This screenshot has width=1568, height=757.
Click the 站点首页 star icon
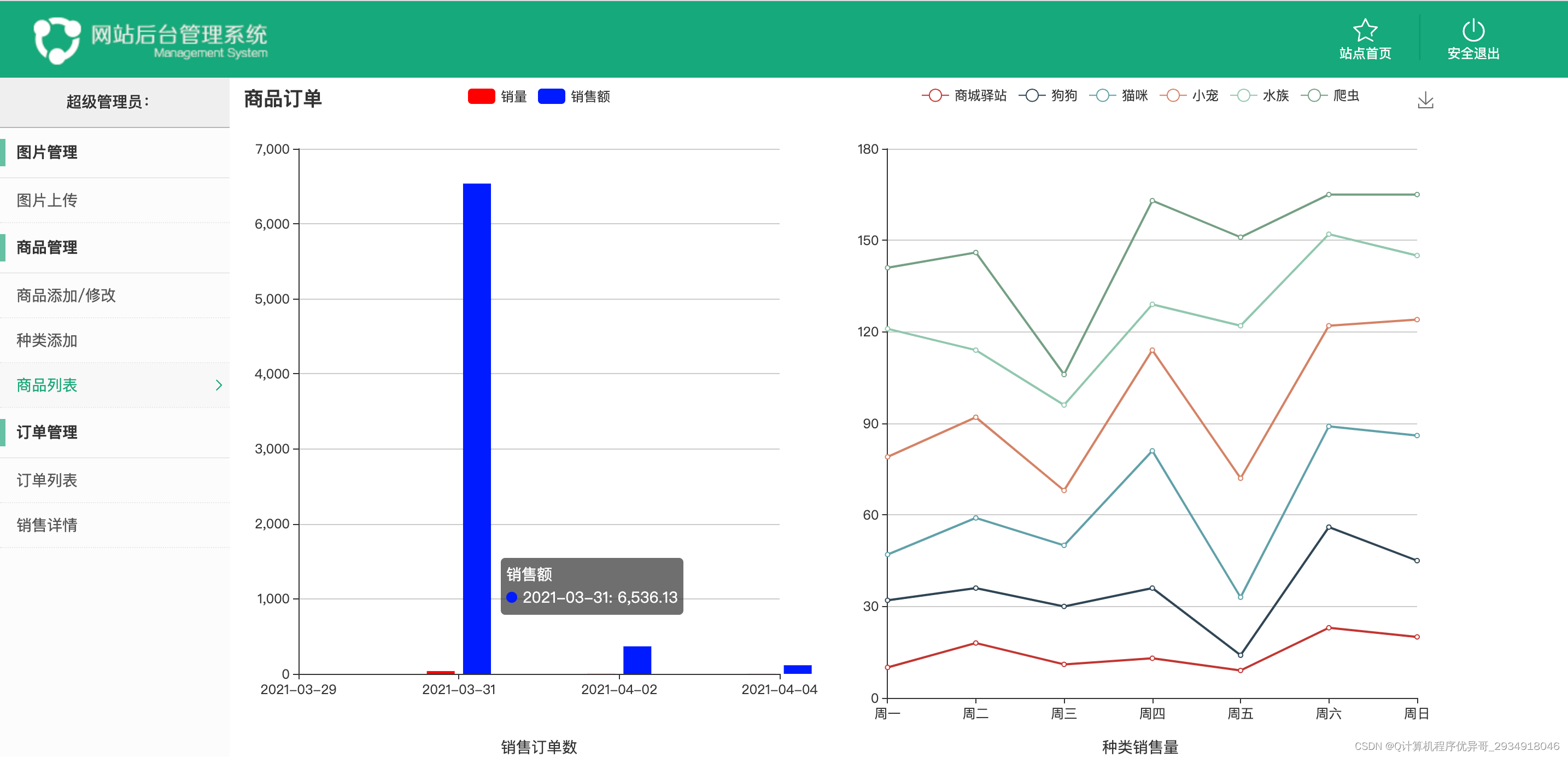1365,30
